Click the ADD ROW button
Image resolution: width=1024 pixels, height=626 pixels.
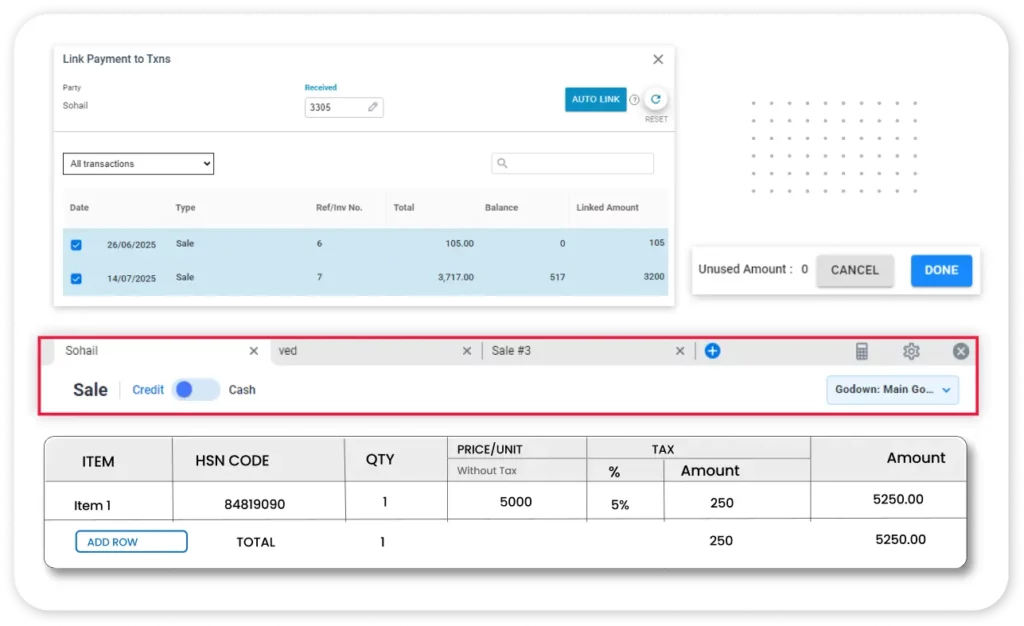click(x=131, y=542)
